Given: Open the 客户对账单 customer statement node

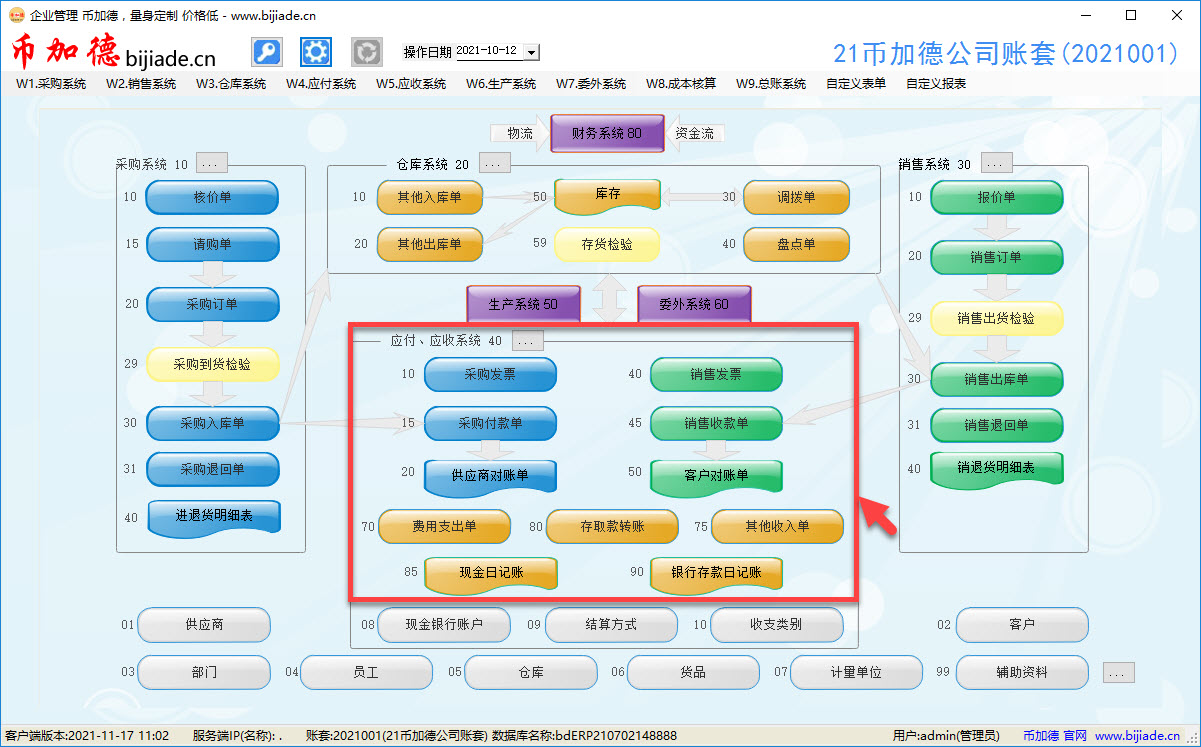Looking at the screenshot, I should 716,476.
